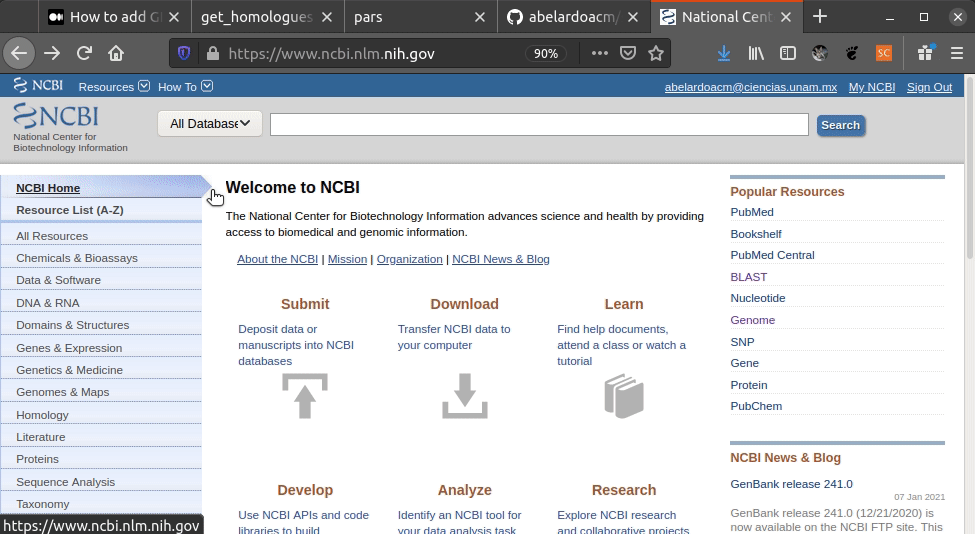The image size is (975, 534).
Task: Open the Research section heading
Action: 624,490
